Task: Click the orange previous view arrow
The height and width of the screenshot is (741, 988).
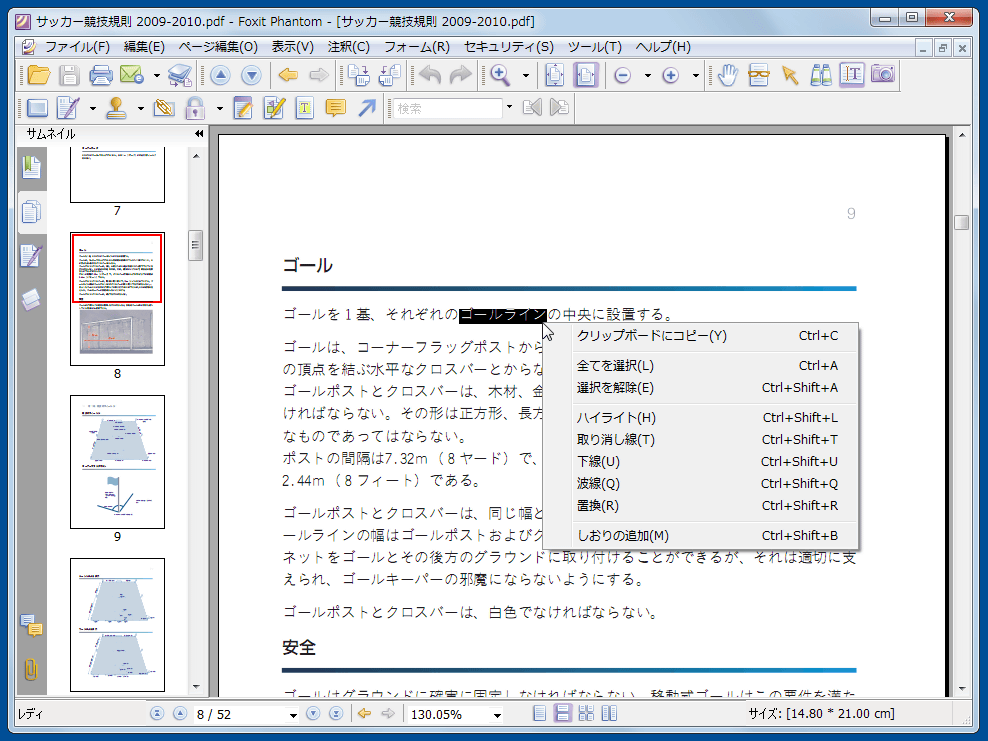Action: [288, 76]
